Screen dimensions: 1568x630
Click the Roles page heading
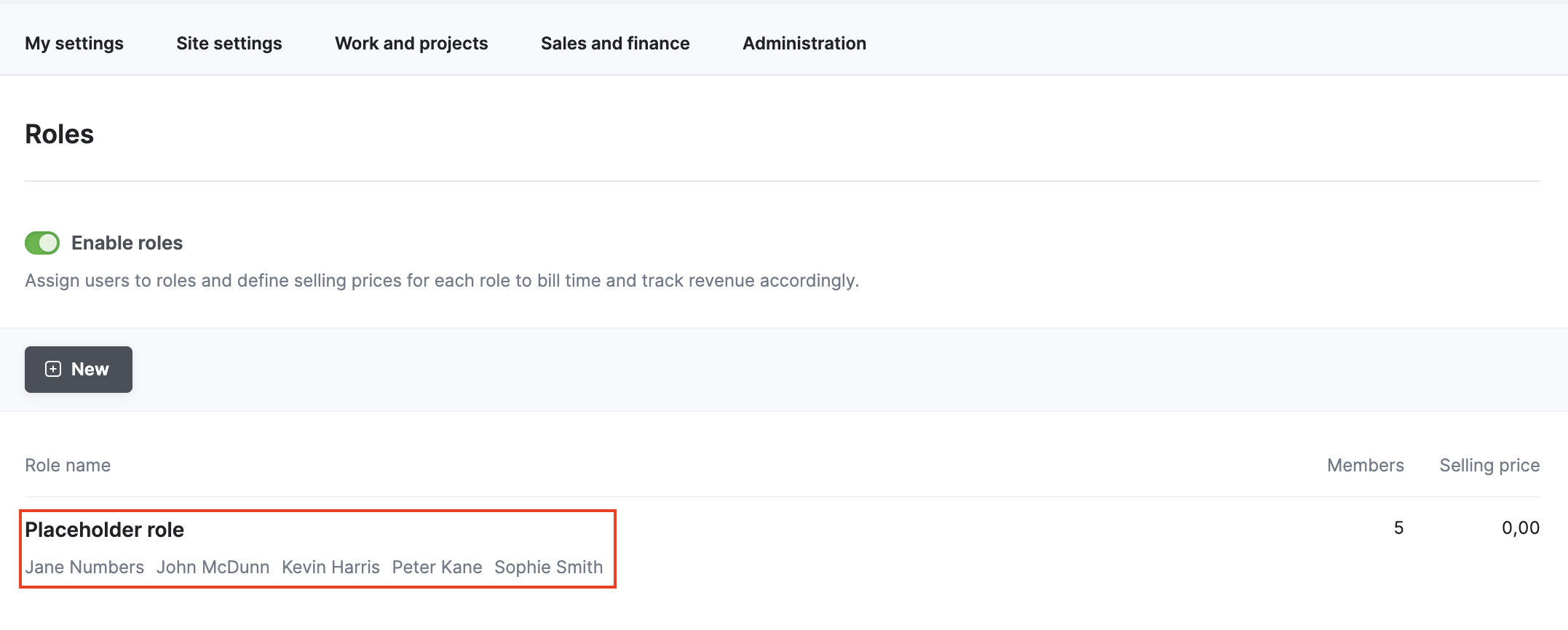[x=59, y=135]
